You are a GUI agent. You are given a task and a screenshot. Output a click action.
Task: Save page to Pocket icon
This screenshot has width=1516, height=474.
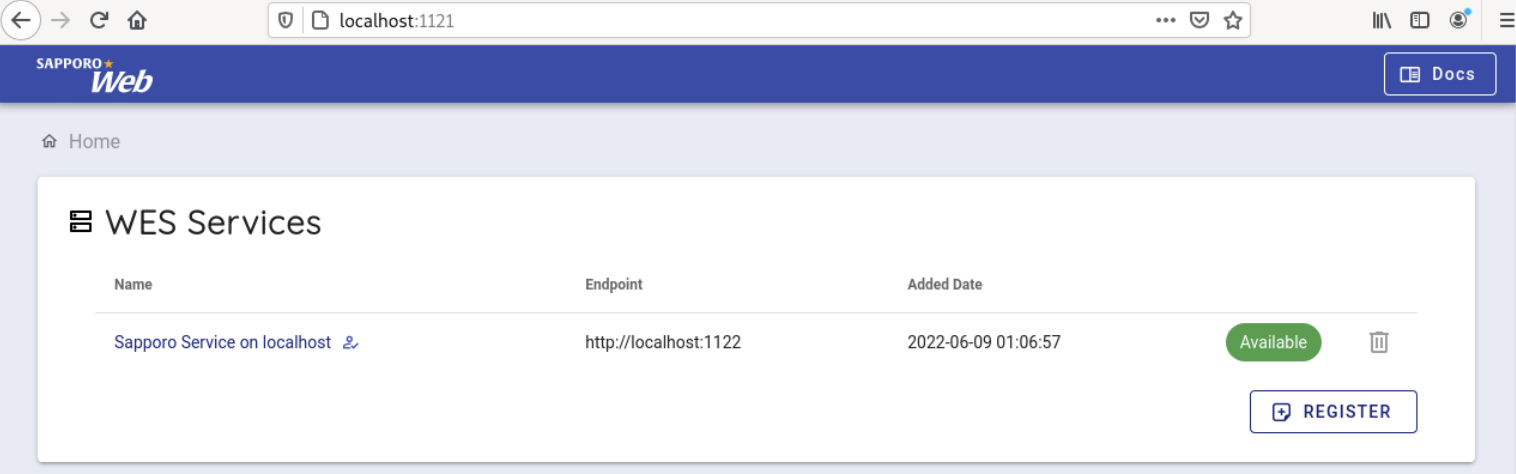coord(1199,20)
